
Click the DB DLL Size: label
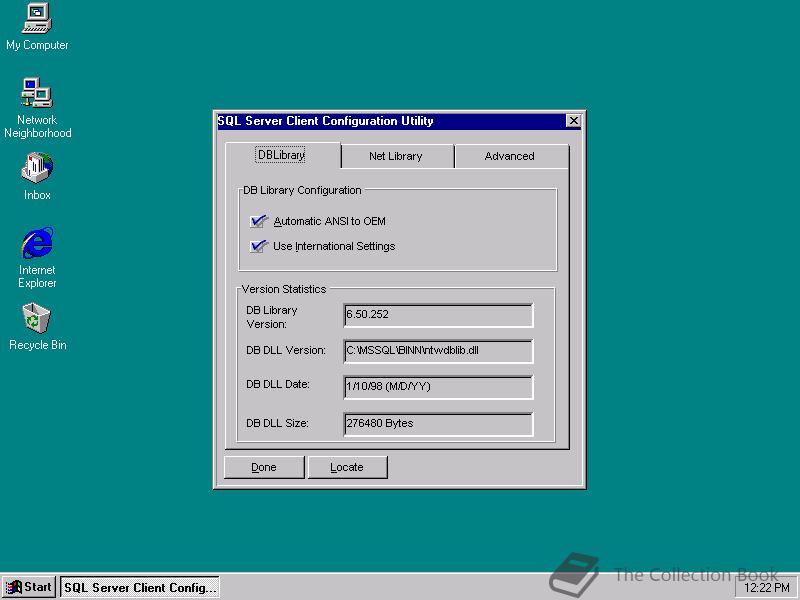[x=277, y=423]
